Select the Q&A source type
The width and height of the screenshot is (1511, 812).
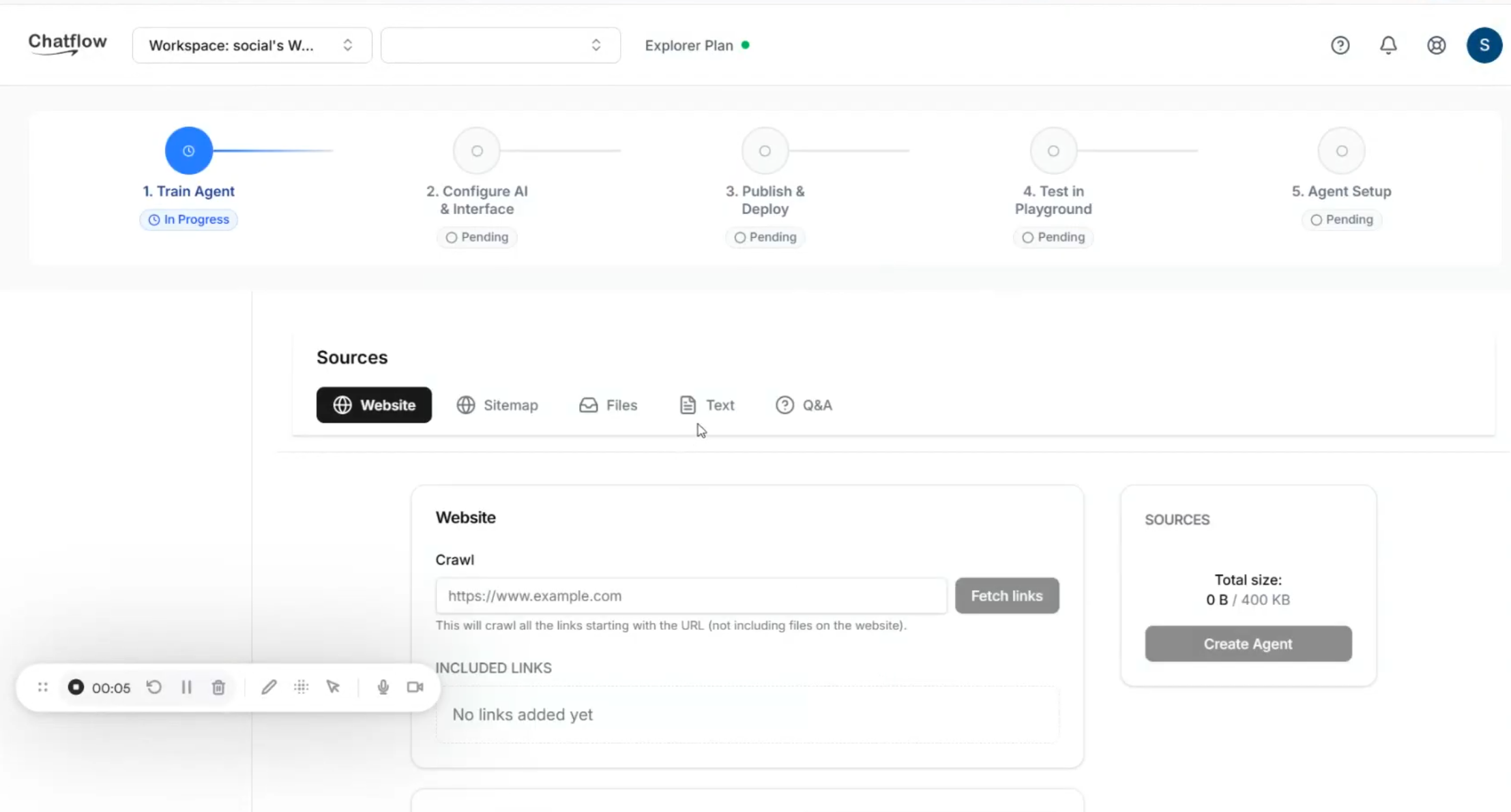click(804, 404)
